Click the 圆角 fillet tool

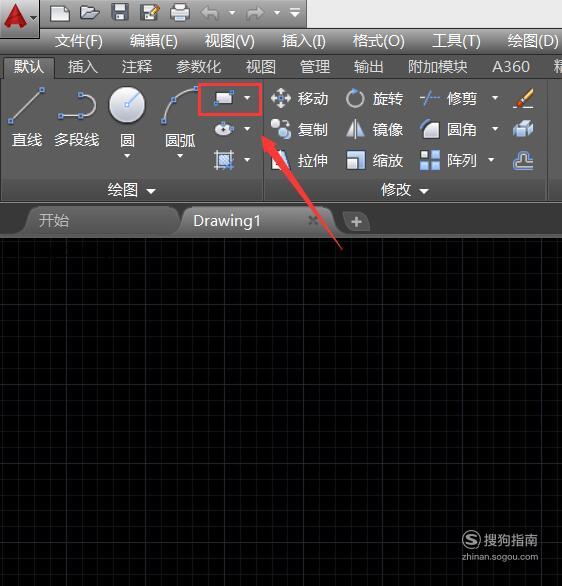click(448, 130)
